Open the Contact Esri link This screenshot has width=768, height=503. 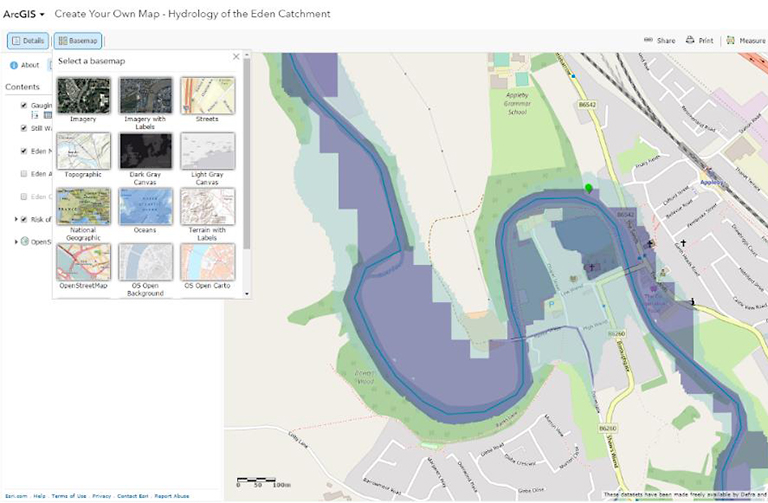[x=132, y=496]
